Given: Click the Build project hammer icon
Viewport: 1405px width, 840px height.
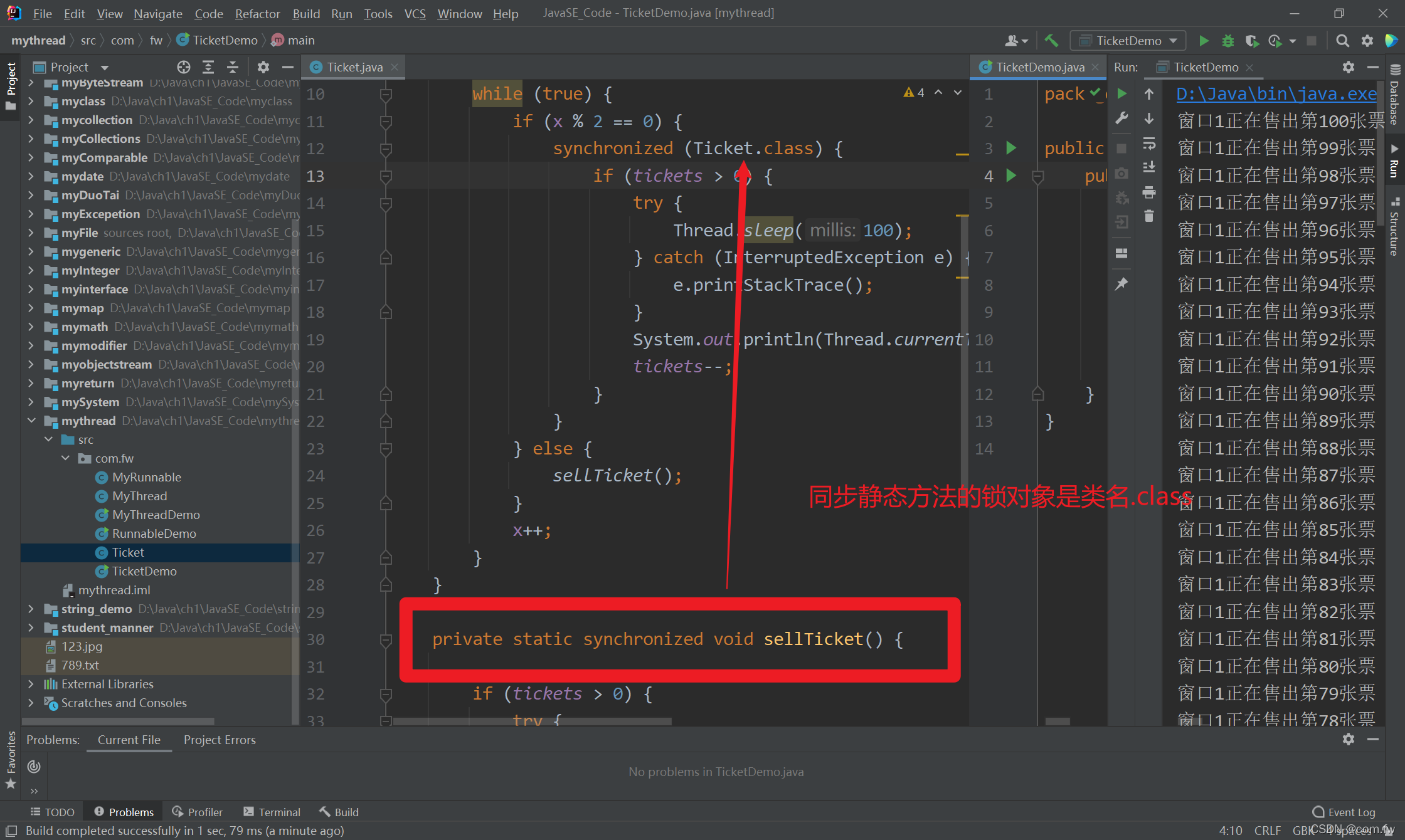Looking at the screenshot, I should point(1051,41).
